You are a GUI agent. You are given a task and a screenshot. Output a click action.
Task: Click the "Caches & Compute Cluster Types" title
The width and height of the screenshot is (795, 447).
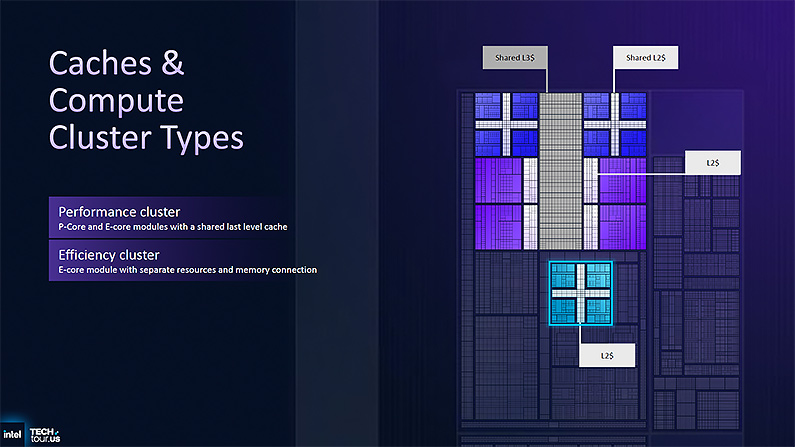tap(146, 101)
